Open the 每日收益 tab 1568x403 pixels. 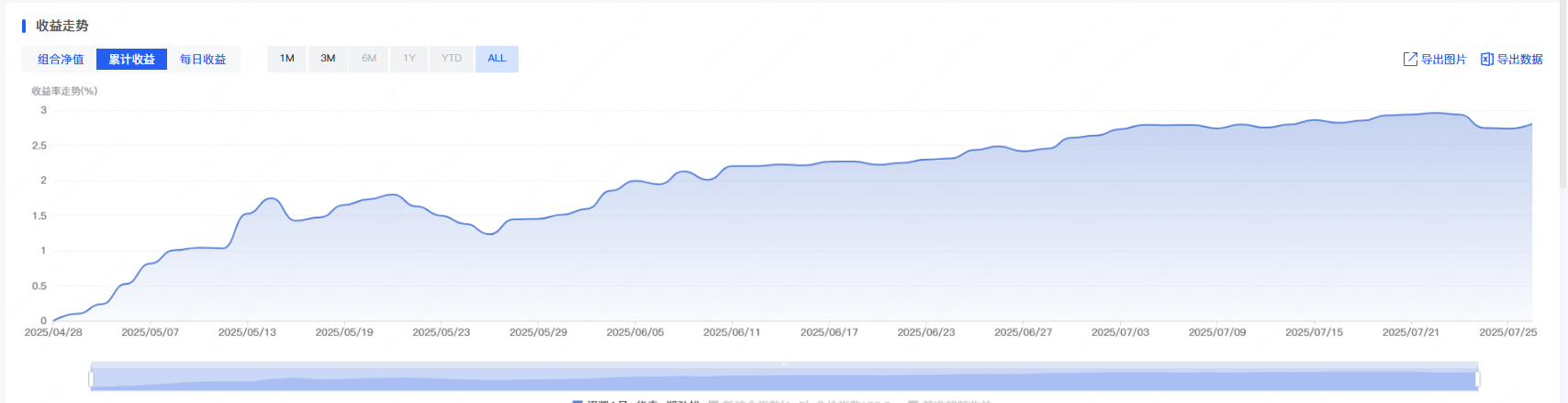pos(203,60)
